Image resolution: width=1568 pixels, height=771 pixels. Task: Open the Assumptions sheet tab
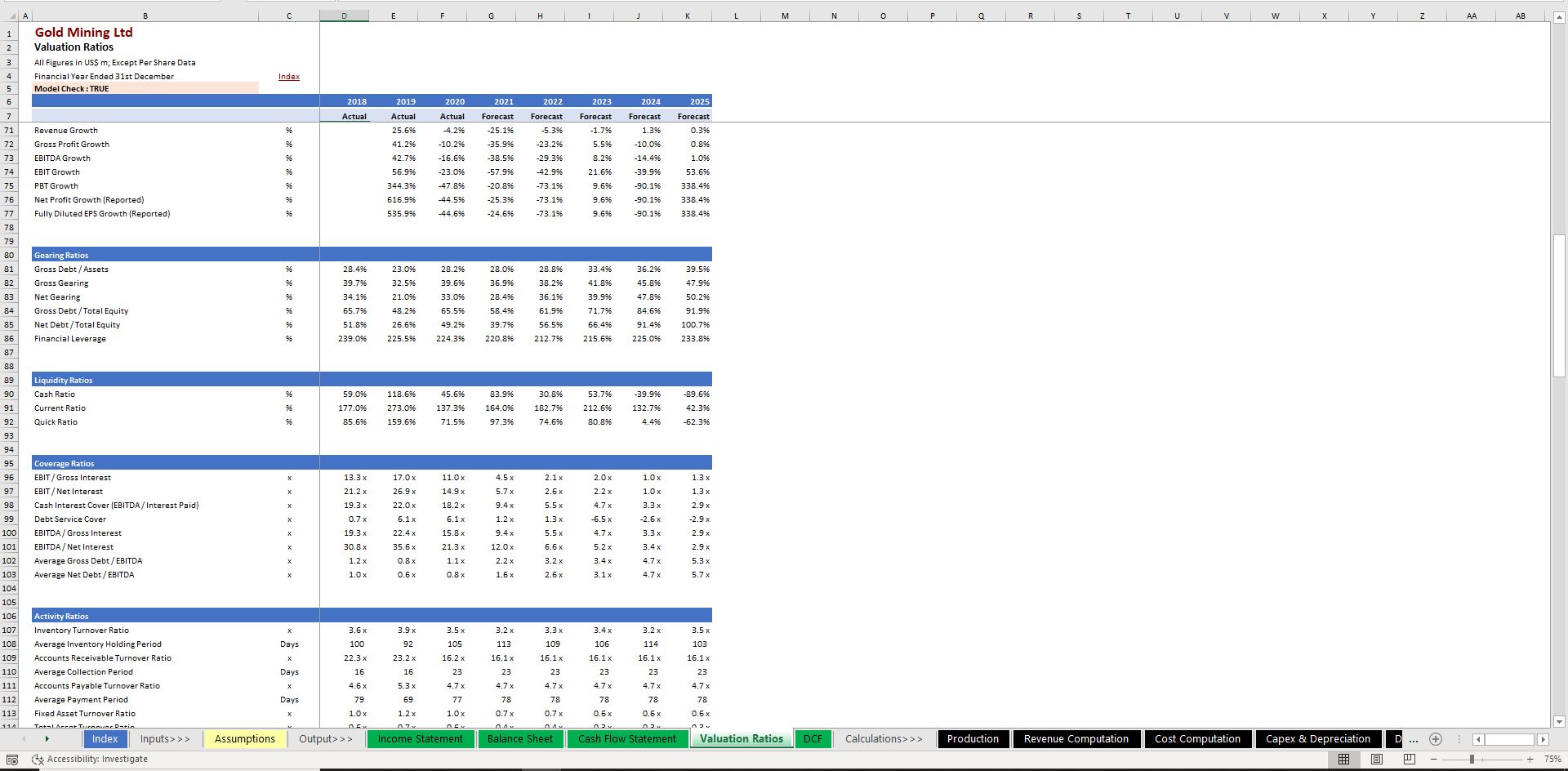244,738
